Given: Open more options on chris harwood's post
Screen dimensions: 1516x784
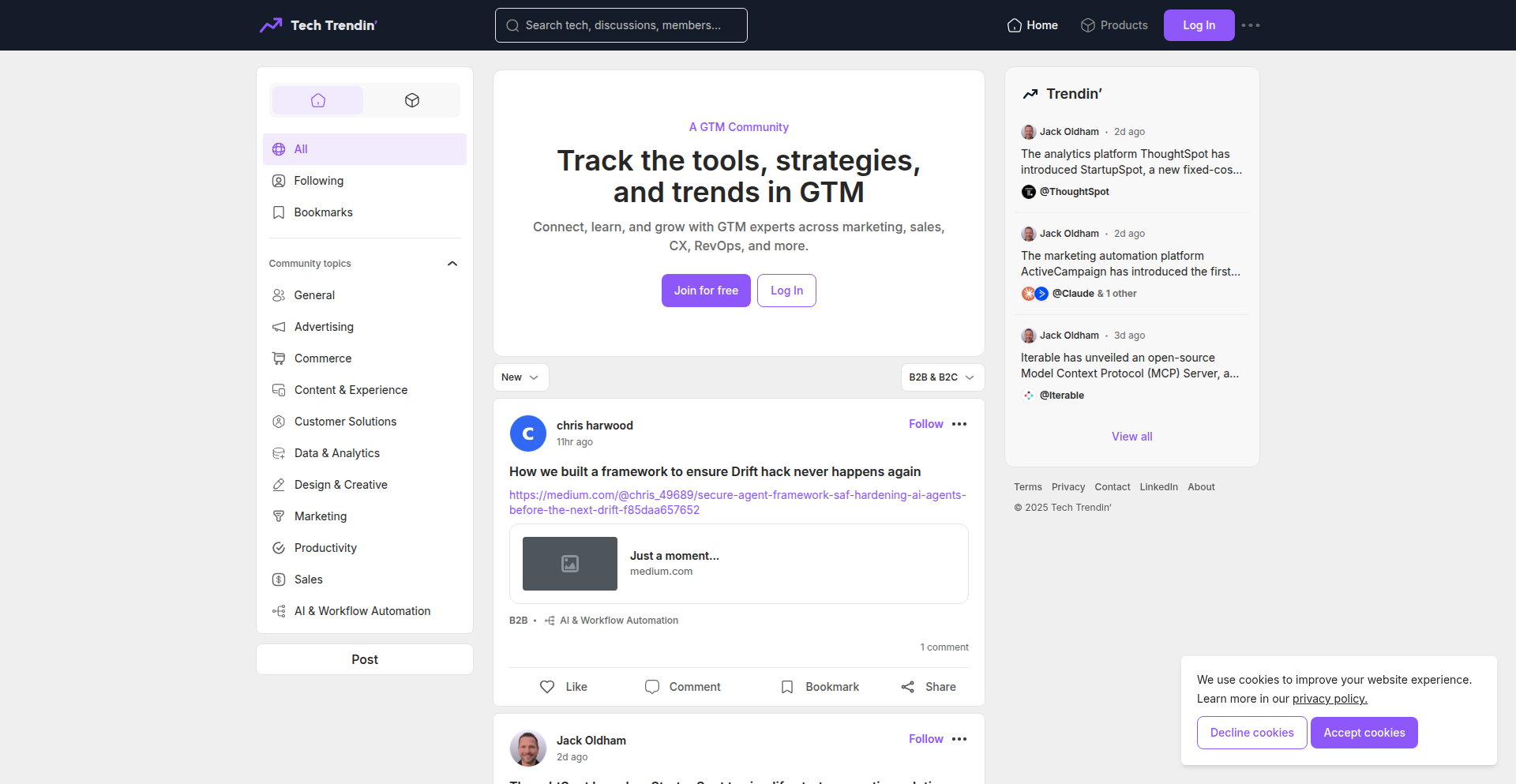Looking at the screenshot, I should click(x=959, y=424).
